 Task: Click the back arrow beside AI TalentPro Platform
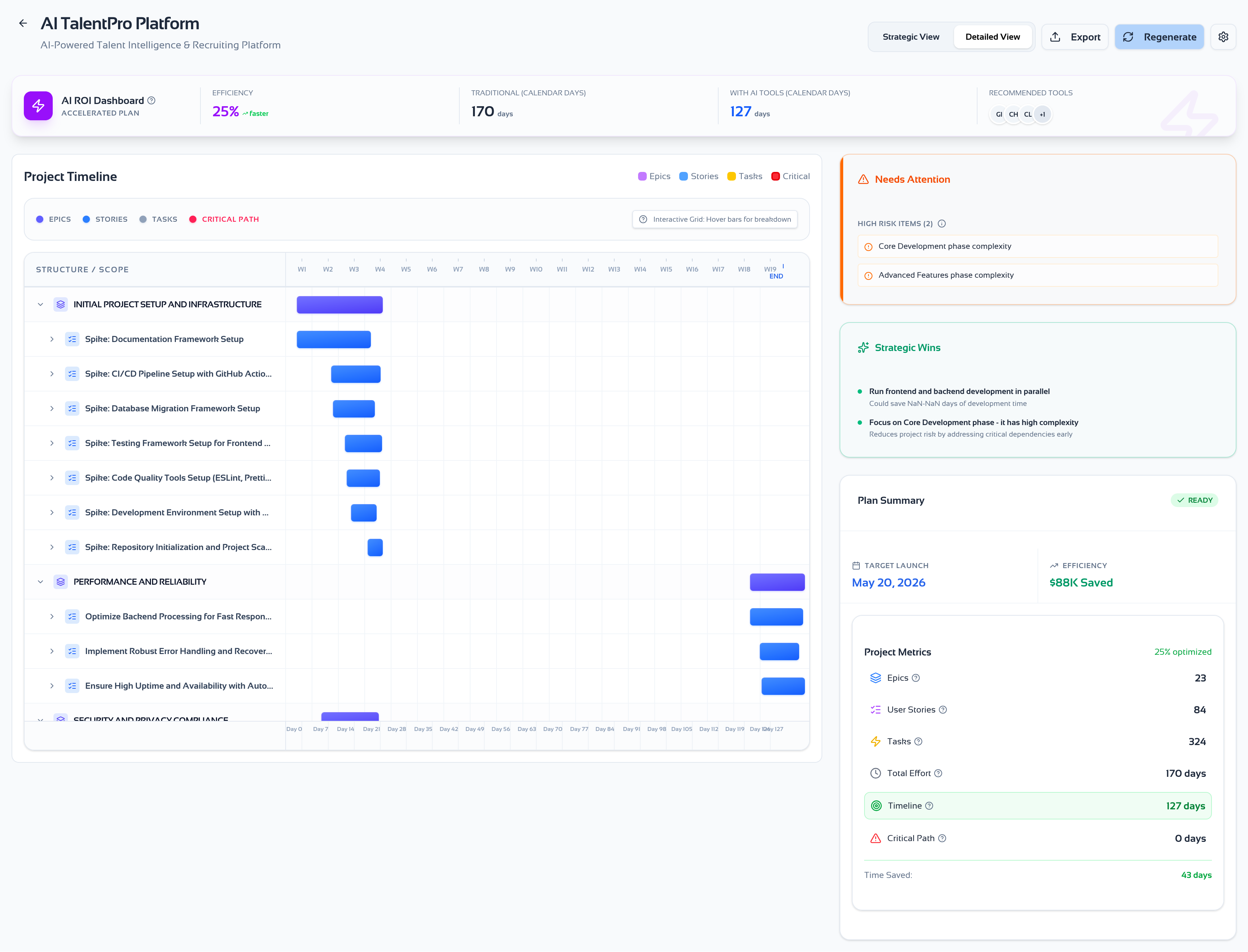(x=23, y=23)
